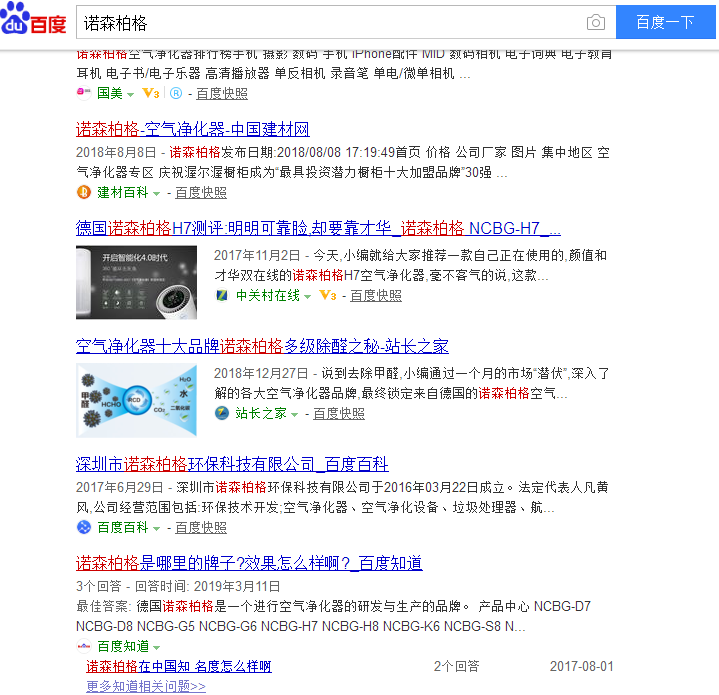Image resolution: width=719 pixels, height=695 pixels.
Task: Click the 百度百科 blue favicon
Action: point(83,527)
